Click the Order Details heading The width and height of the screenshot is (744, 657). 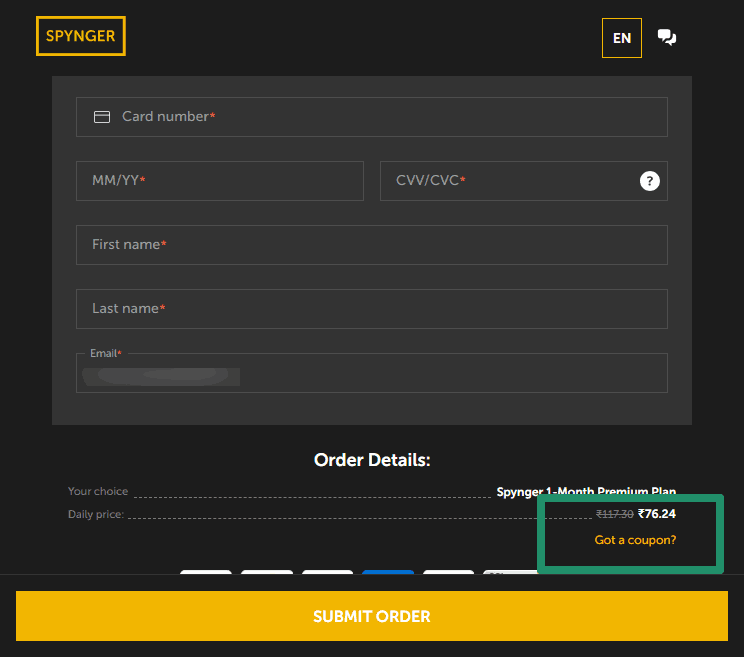(x=372, y=460)
